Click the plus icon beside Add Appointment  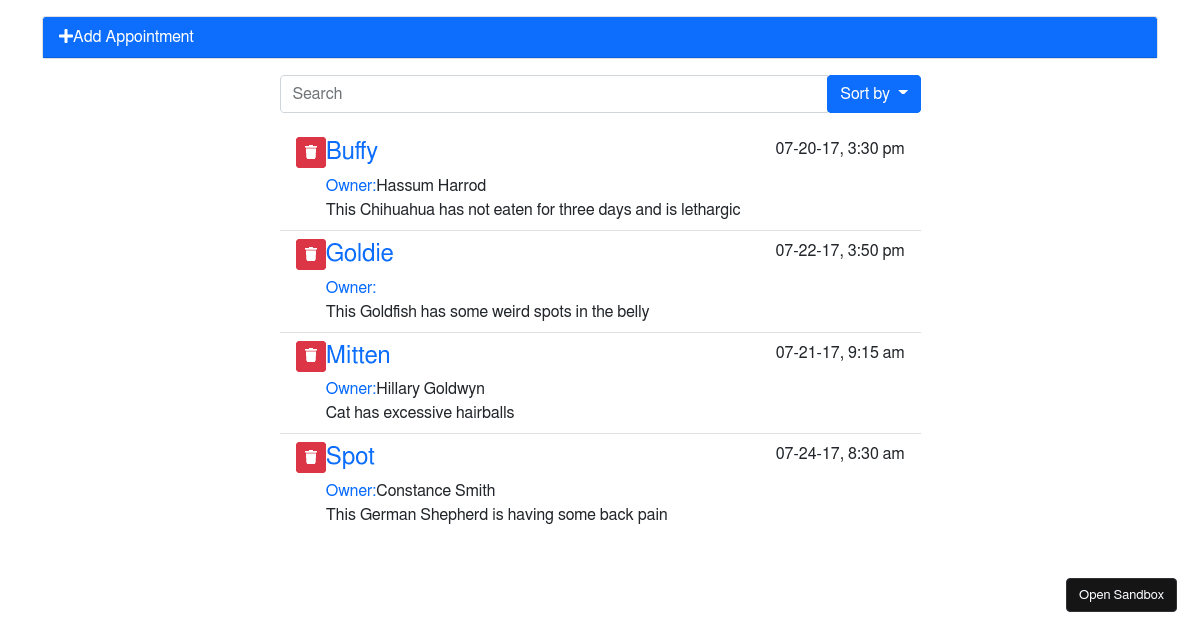tap(66, 37)
